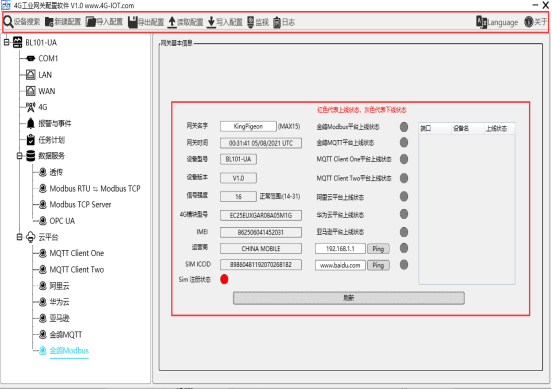
Task: Click the EC25EUXGAR08A05M1G module model field
Action: point(261,215)
